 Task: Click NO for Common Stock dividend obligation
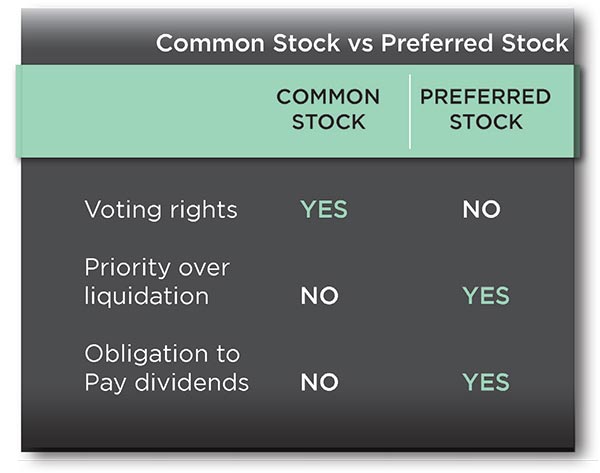(320, 382)
